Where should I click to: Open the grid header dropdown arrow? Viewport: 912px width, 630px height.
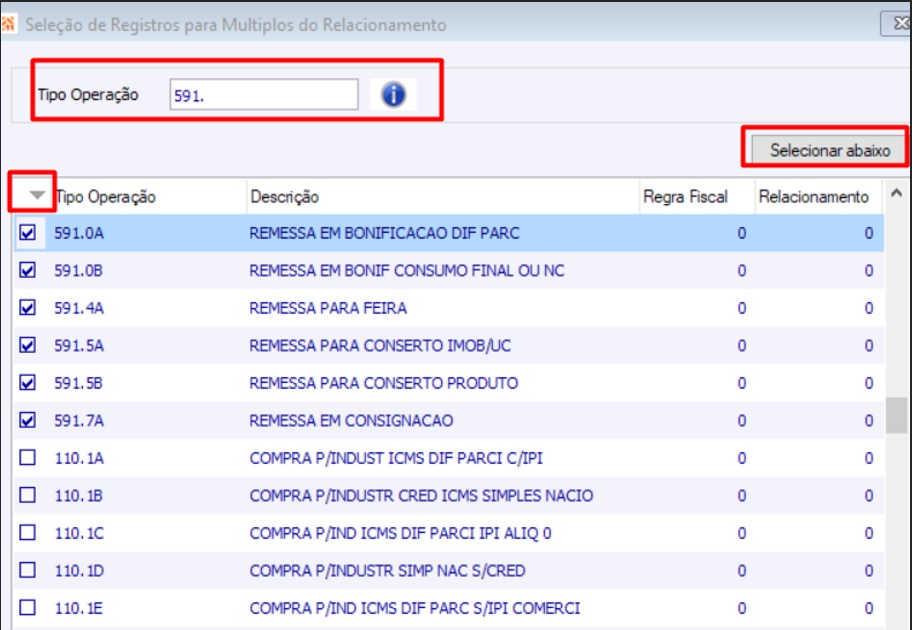37,195
